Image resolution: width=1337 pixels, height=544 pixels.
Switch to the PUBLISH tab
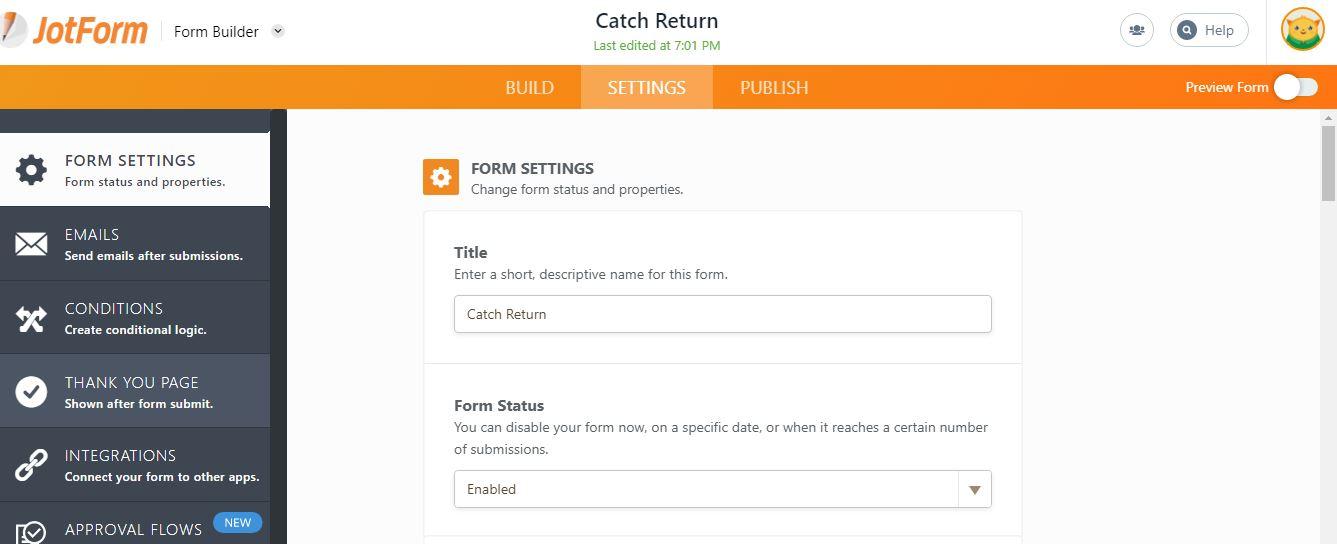(774, 88)
